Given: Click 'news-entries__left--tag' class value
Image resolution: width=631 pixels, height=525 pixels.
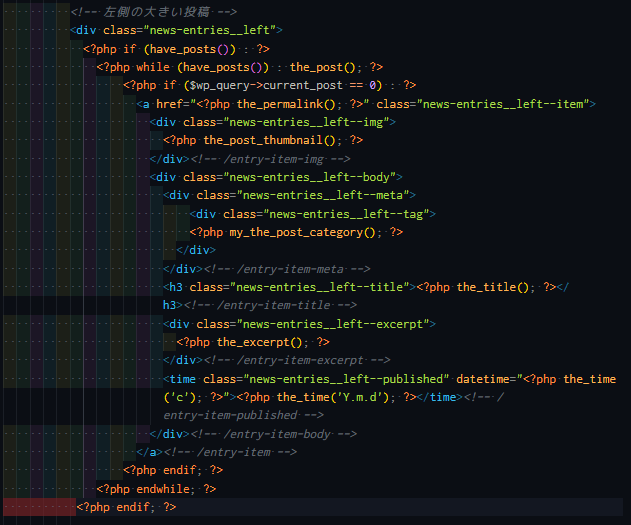Looking at the screenshot, I should [346, 214].
